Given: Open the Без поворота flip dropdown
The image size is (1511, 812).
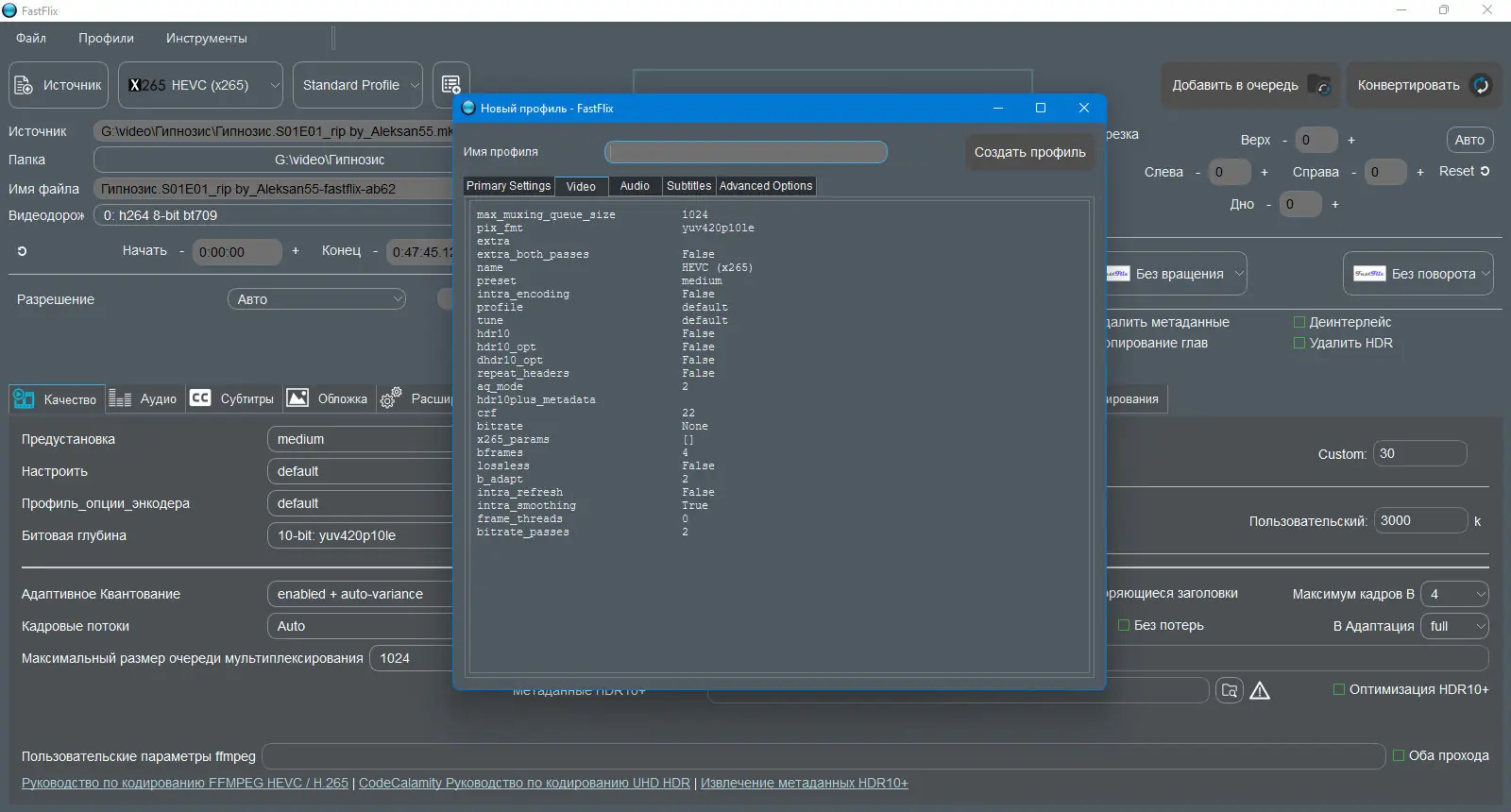Looking at the screenshot, I should [1418, 274].
